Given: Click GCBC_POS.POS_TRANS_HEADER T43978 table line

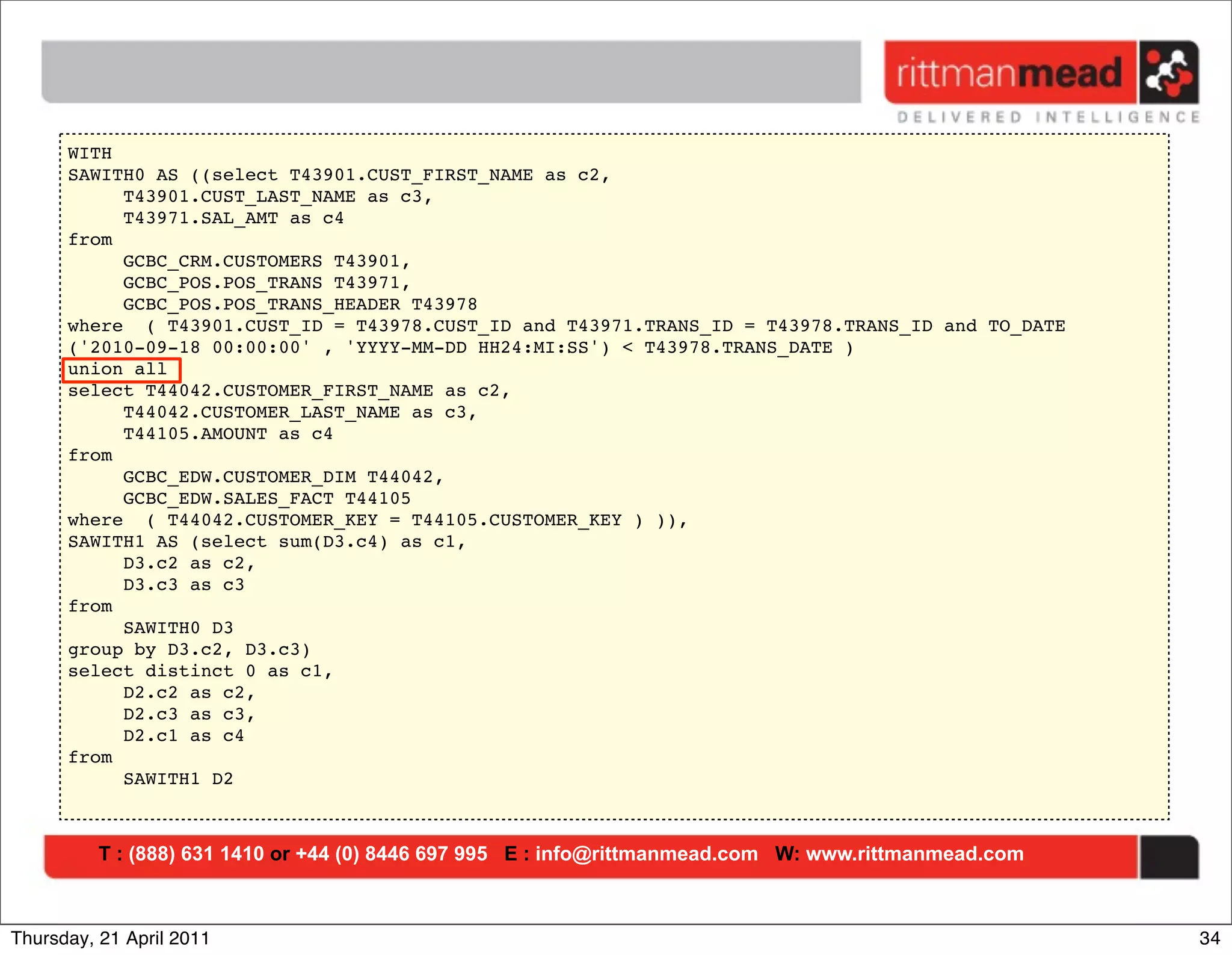Looking at the screenshot, I should pyautogui.click(x=300, y=304).
